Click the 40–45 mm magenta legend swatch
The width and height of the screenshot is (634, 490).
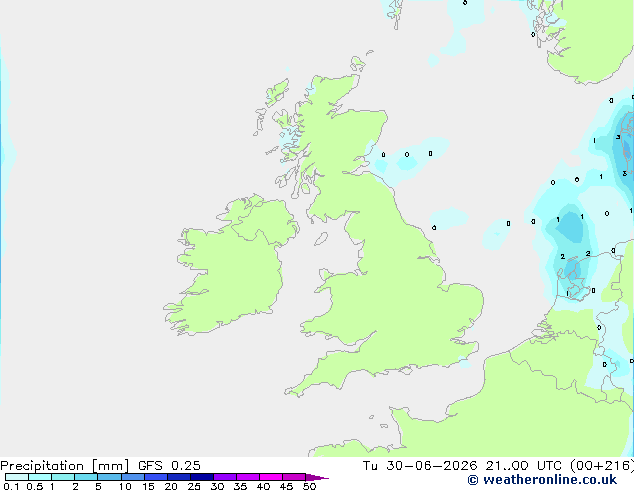[271, 477]
